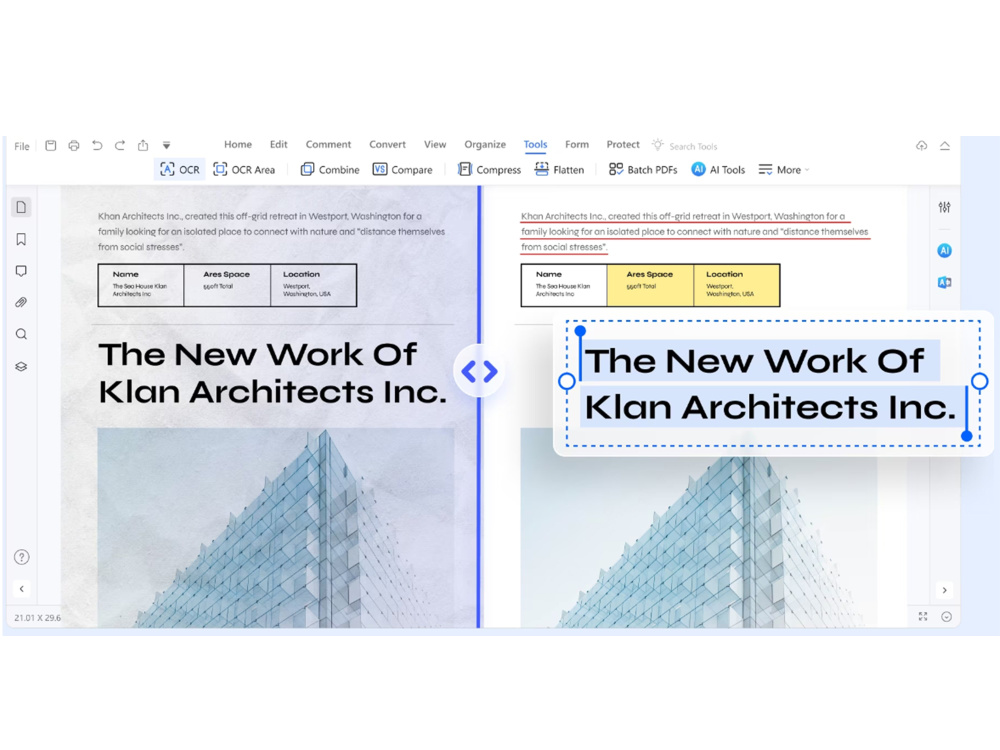Click the Save icon in top toolbar

(50, 145)
